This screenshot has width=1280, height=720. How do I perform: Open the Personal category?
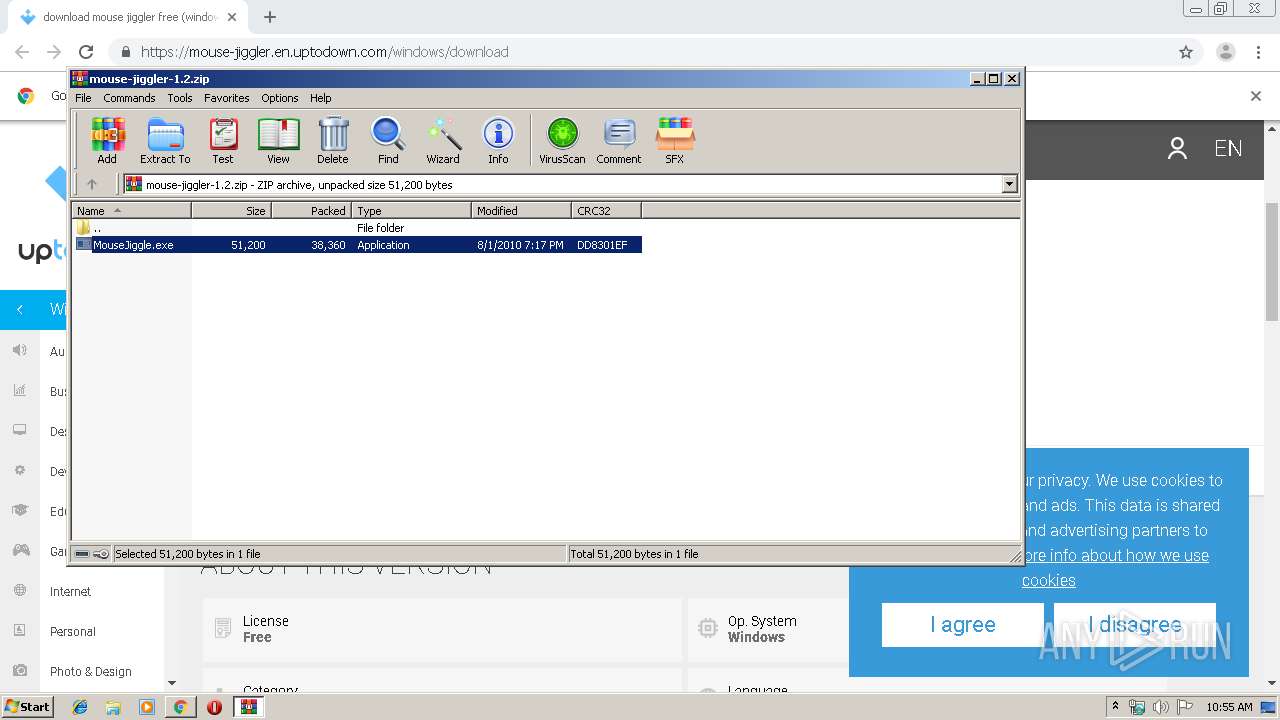73,632
